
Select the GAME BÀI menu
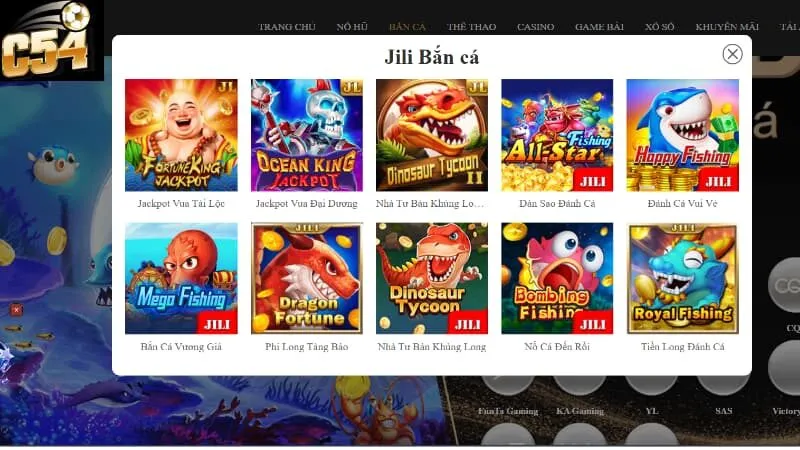[x=599, y=27]
